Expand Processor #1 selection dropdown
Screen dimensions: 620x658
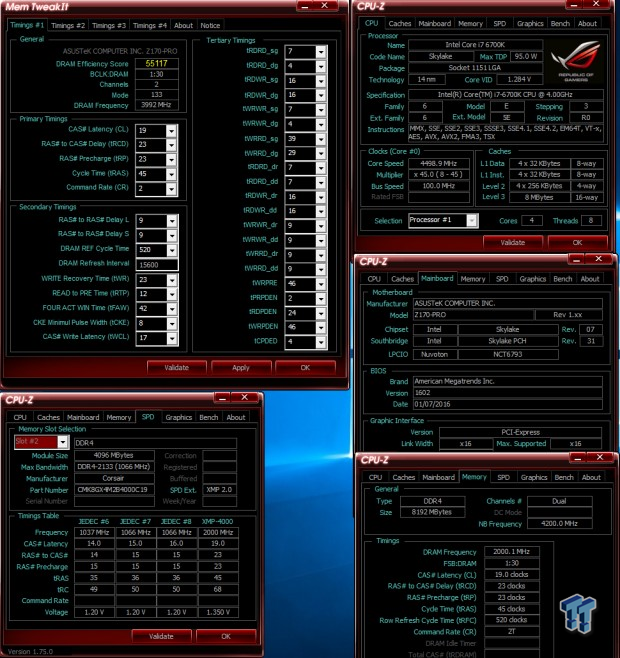472,220
